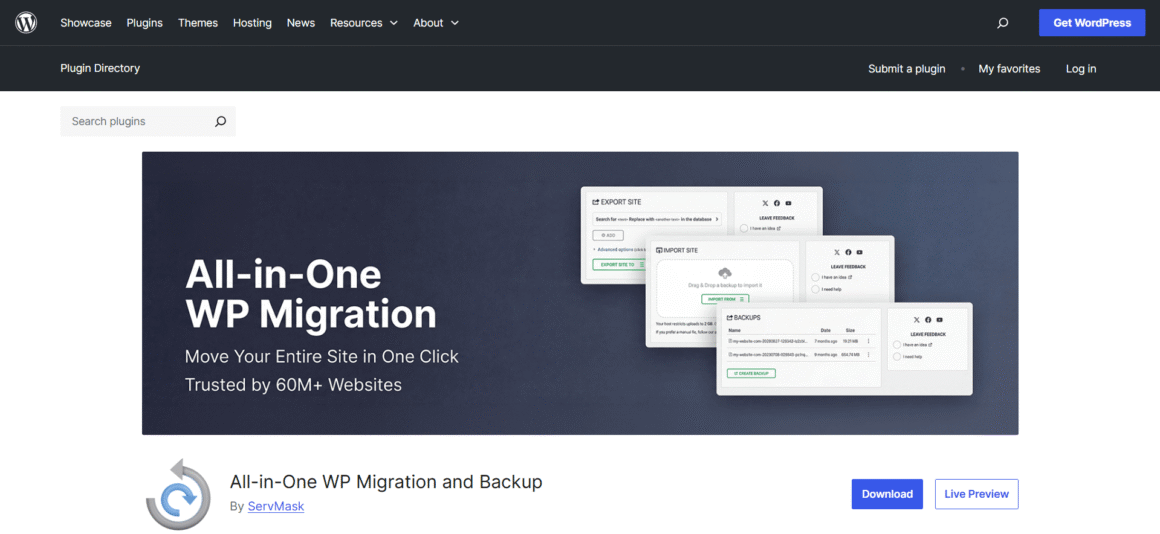Open the Plugin Directory link
Image resolution: width=1160 pixels, height=534 pixels.
[x=100, y=68]
